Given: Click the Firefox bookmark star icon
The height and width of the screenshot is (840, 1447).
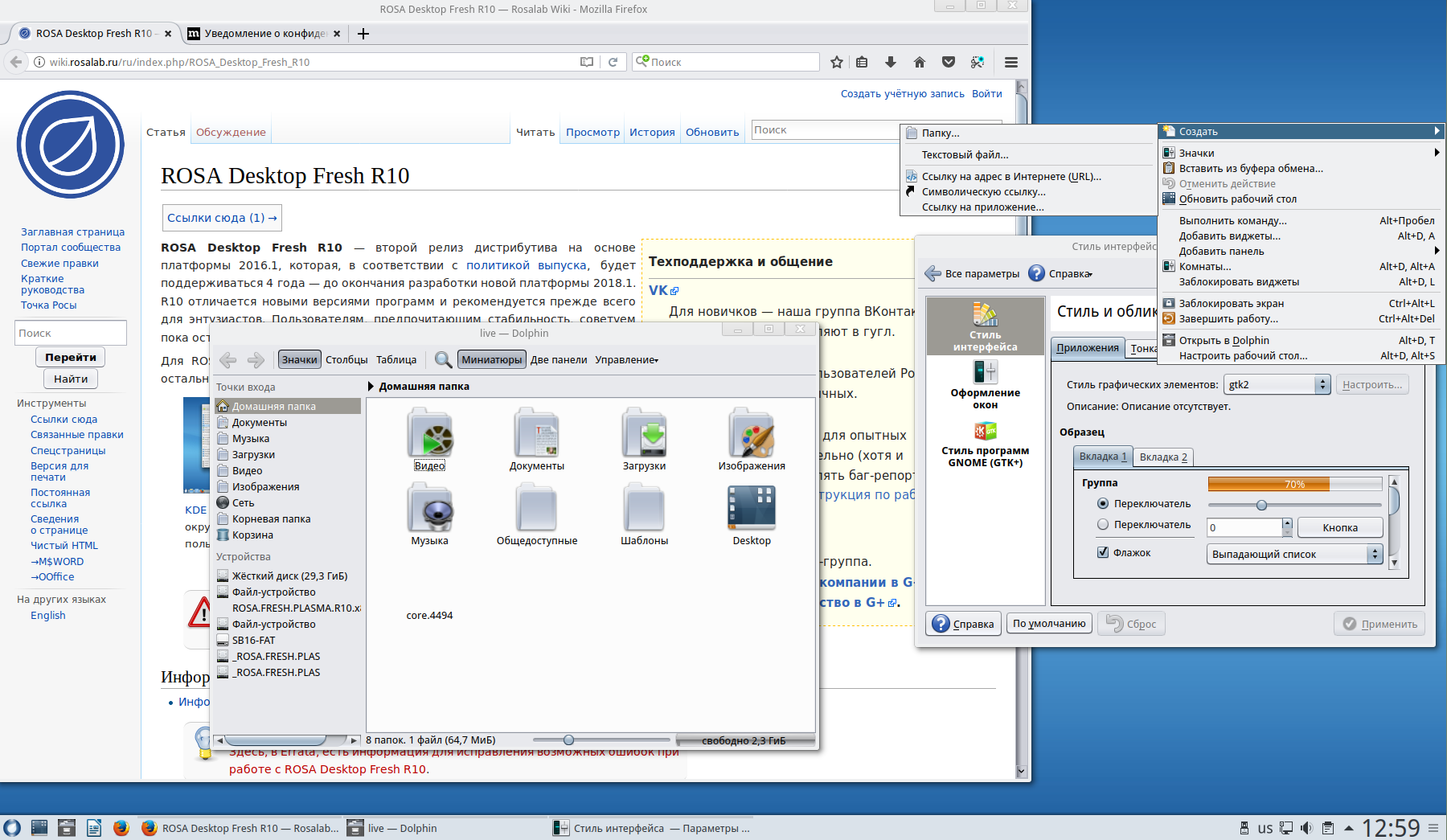Looking at the screenshot, I should coord(837,62).
